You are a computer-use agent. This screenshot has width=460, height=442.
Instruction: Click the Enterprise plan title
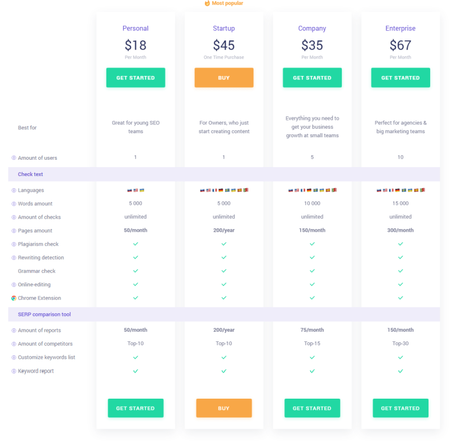[x=401, y=28]
